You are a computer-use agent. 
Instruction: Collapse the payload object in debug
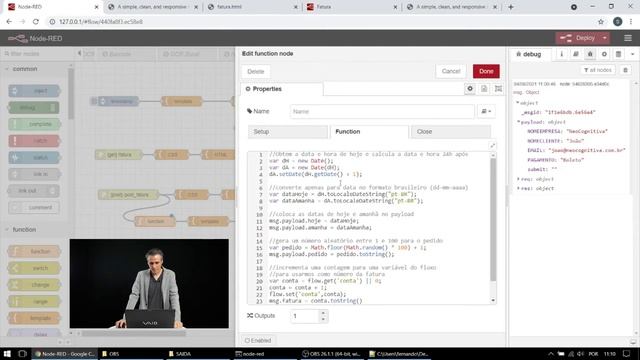pos(519,122)
